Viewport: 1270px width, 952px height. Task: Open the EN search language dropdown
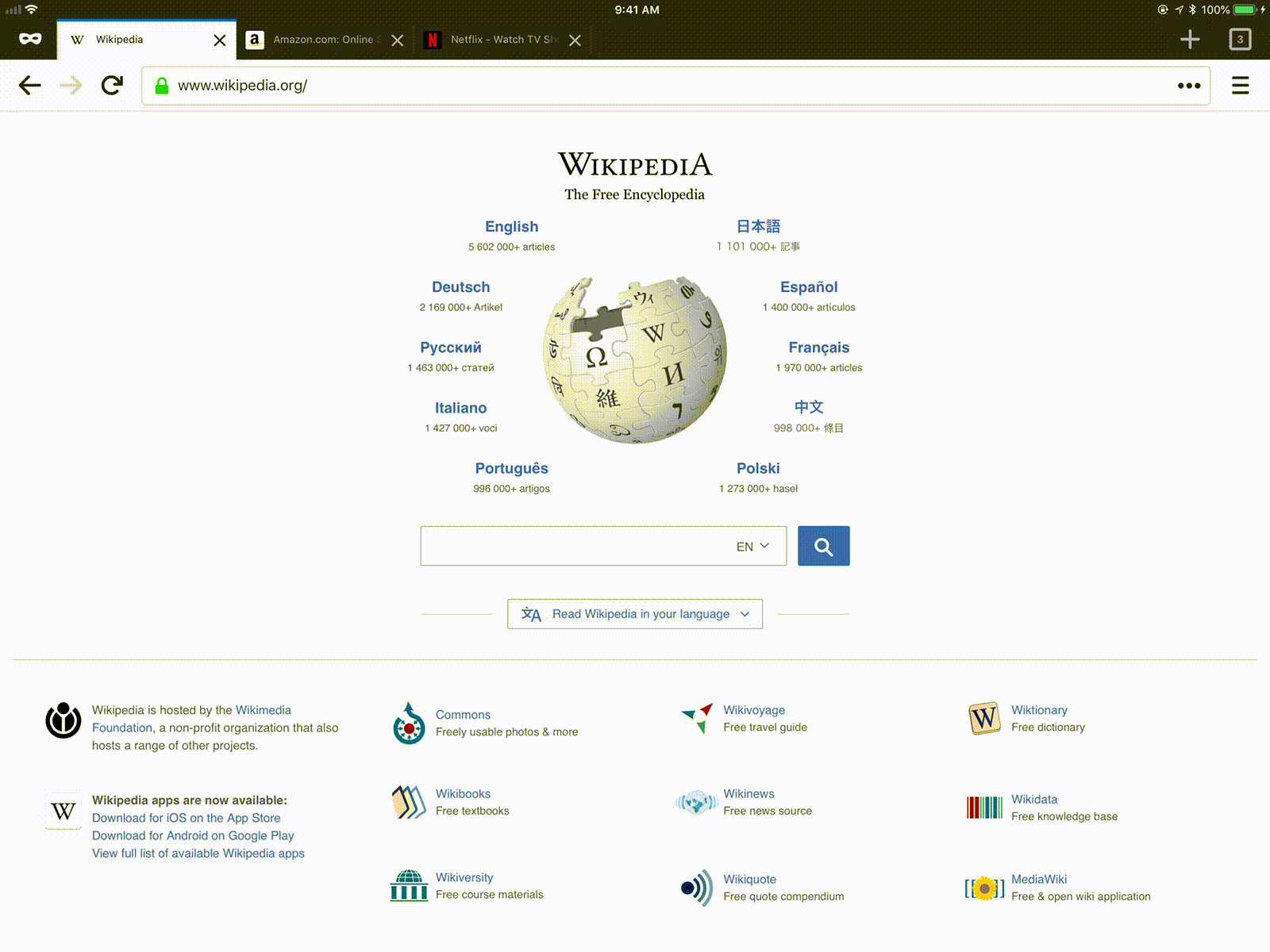click(x=753, y=547)
